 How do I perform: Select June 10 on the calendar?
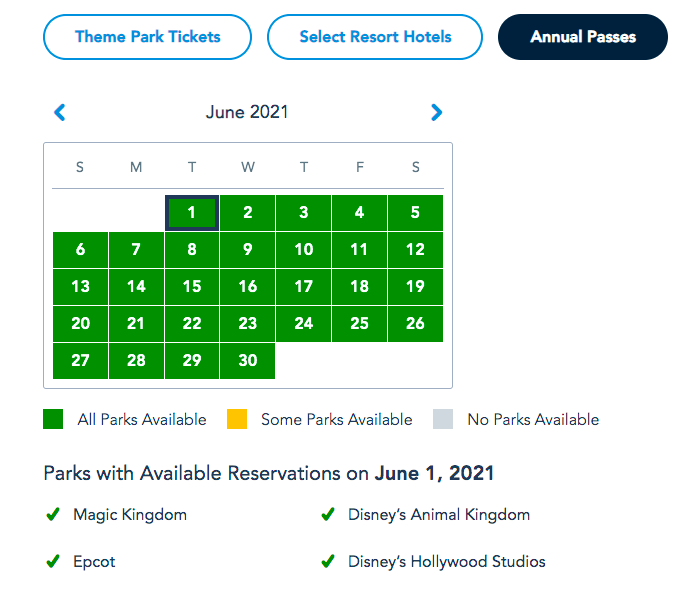[304, 250]
